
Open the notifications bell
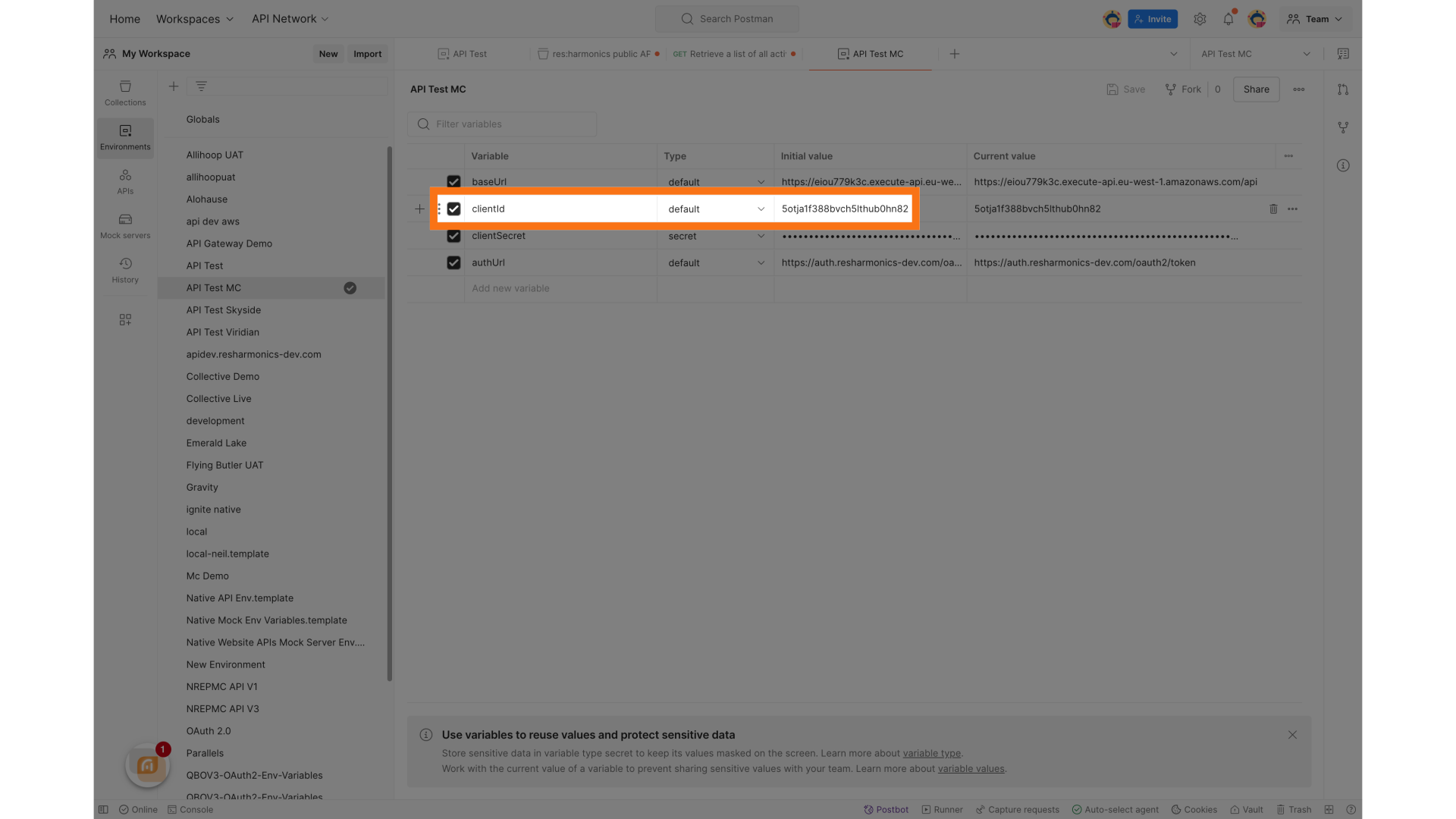click(1228, 19)
